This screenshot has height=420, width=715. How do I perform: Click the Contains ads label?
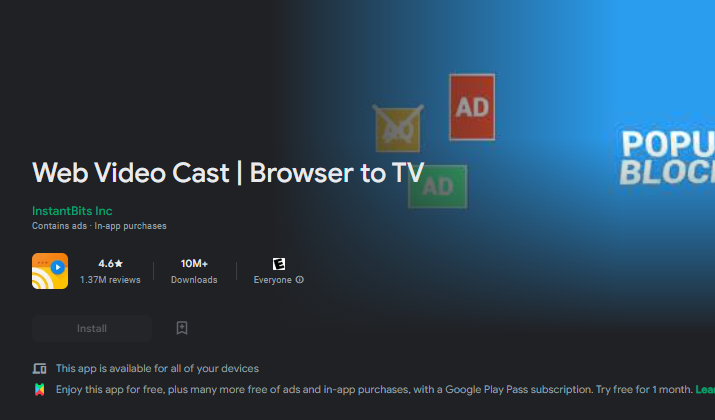point(59,226)
